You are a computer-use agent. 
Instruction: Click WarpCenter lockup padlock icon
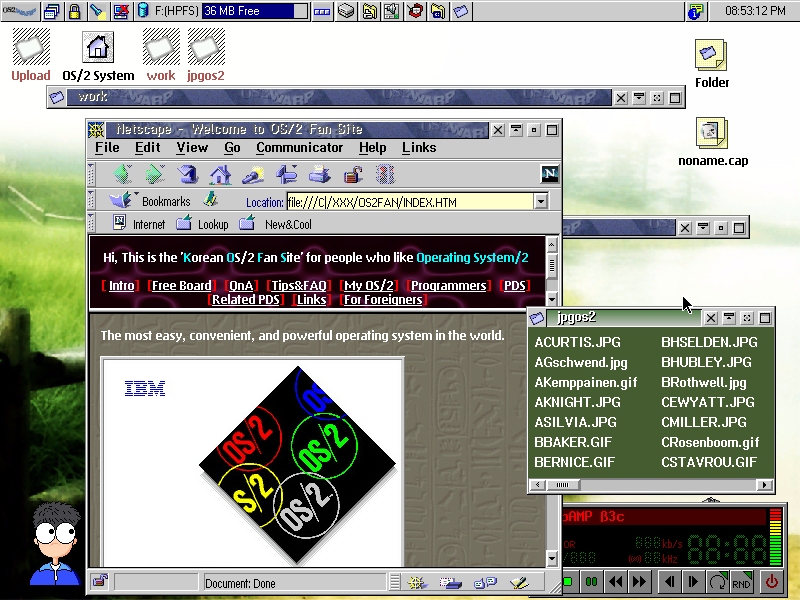[74, 11]
